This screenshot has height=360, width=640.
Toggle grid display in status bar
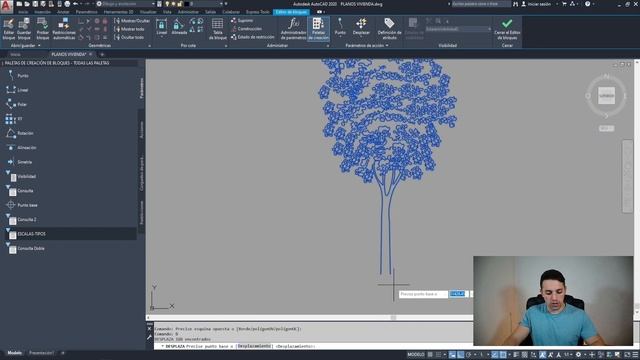point(430,355)
